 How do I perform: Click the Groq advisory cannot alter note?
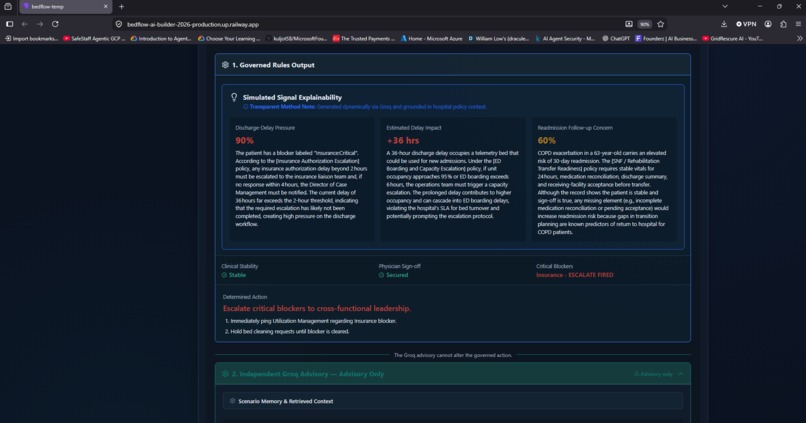tap(453, 355)
